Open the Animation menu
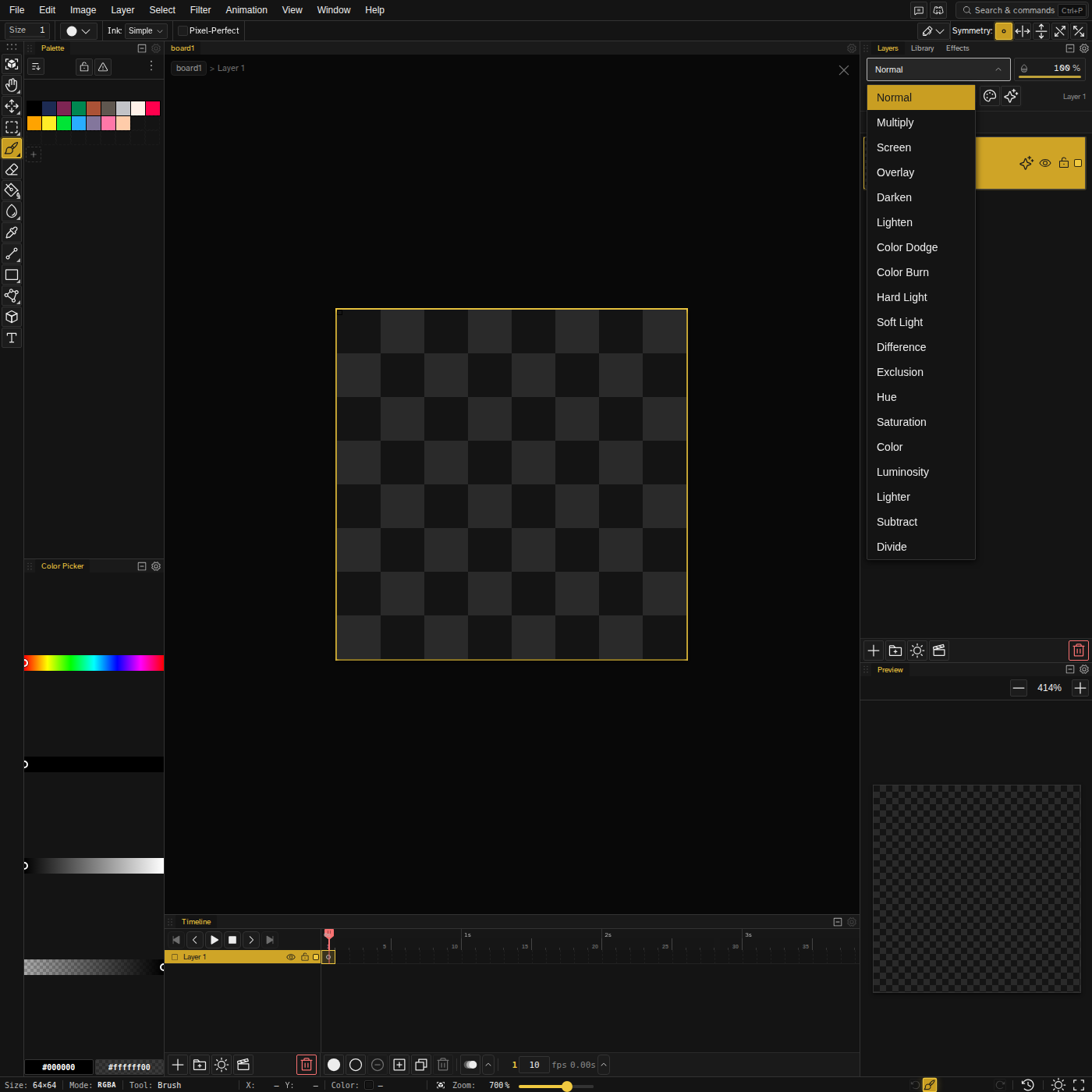This screenshot has height=1092, width=1092. (246, 10)
